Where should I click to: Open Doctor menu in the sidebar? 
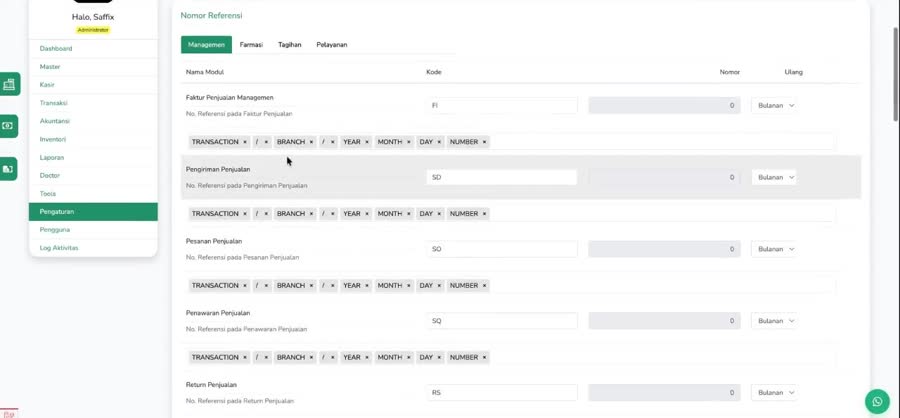pos(93,176)
